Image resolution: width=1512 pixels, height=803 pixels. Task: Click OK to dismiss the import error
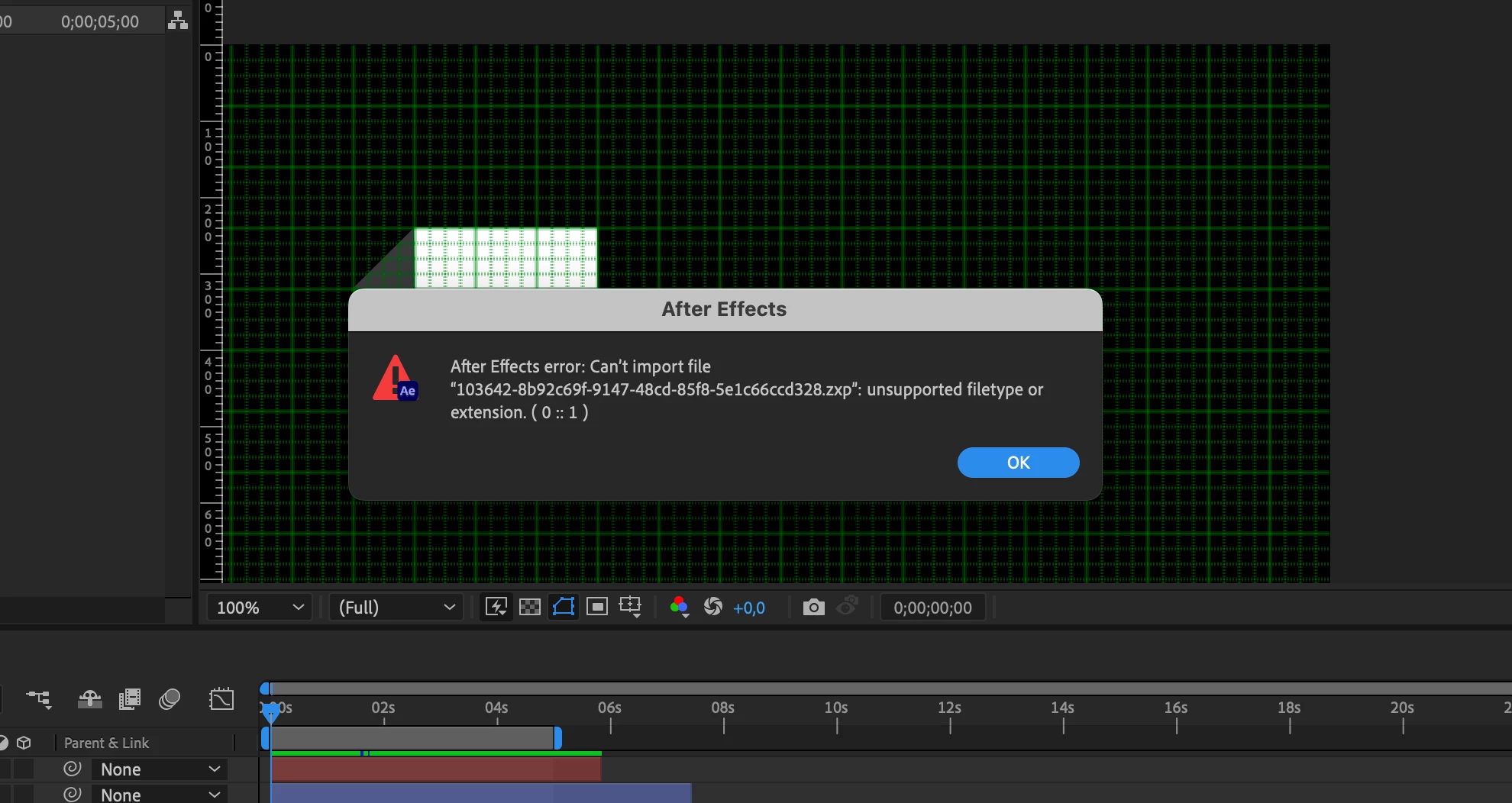1018,463
